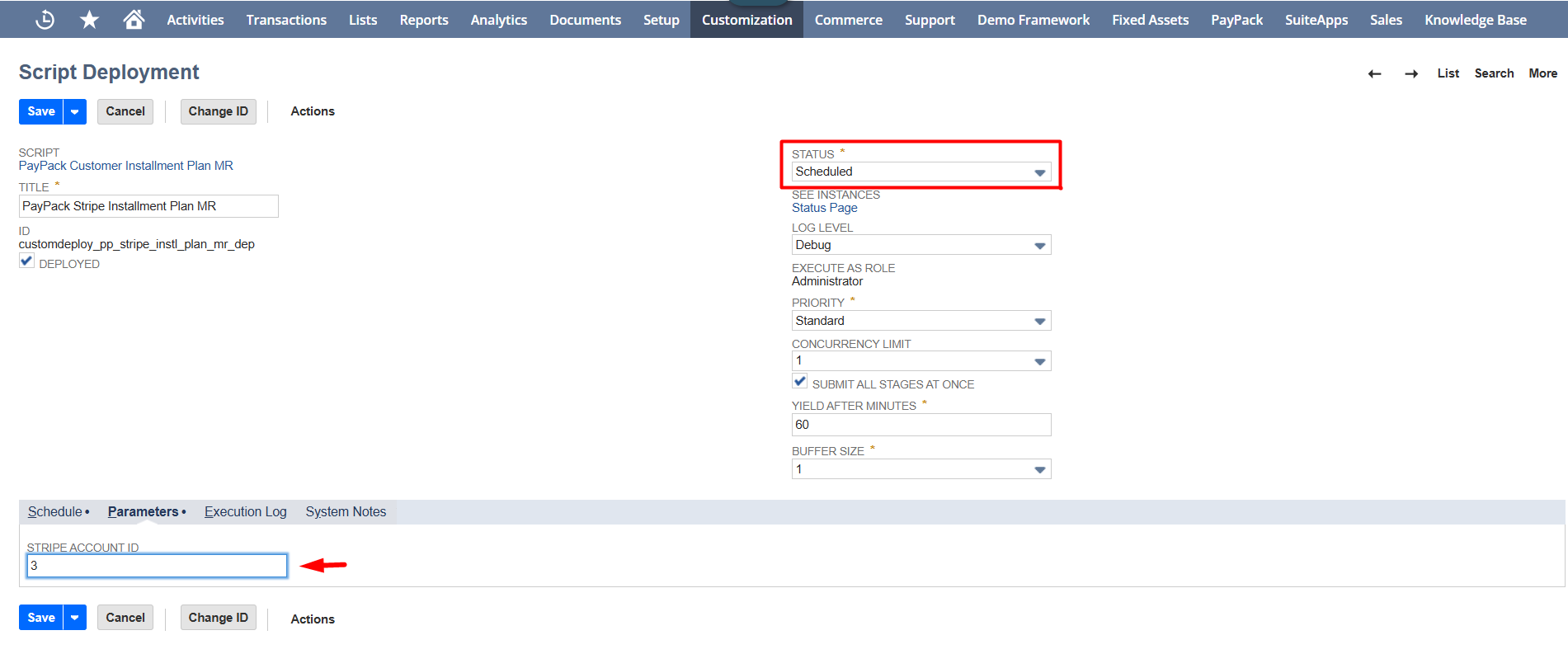Open the More link

coord(1543,73)
